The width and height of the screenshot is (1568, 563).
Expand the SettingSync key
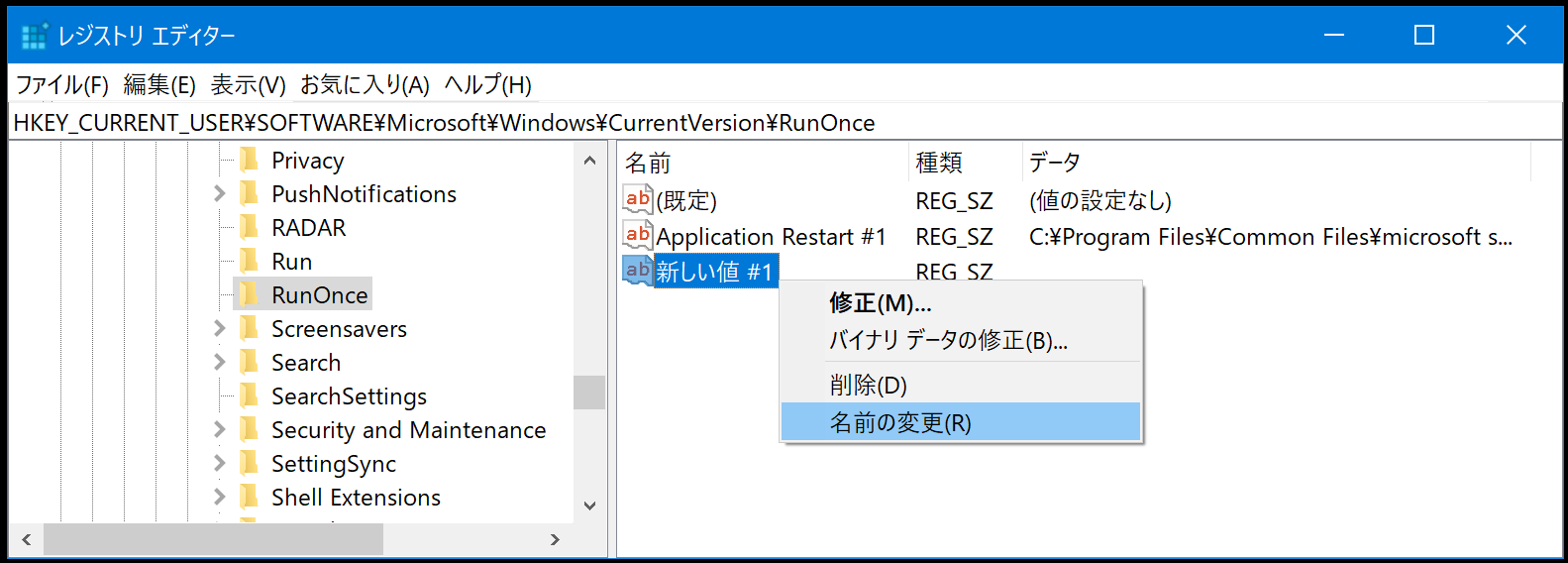tap(220, 463)
